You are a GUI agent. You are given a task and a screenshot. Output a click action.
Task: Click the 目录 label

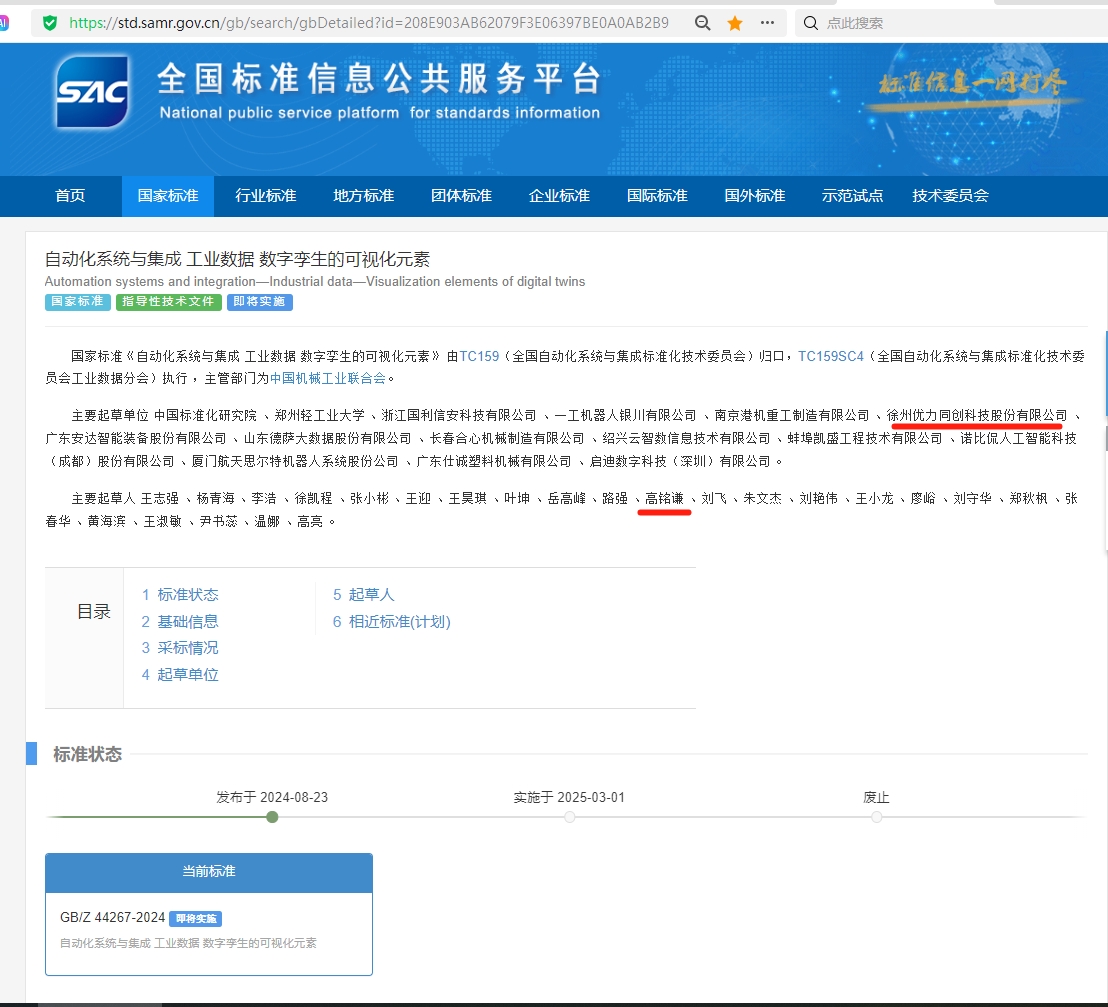pos(94,611)
